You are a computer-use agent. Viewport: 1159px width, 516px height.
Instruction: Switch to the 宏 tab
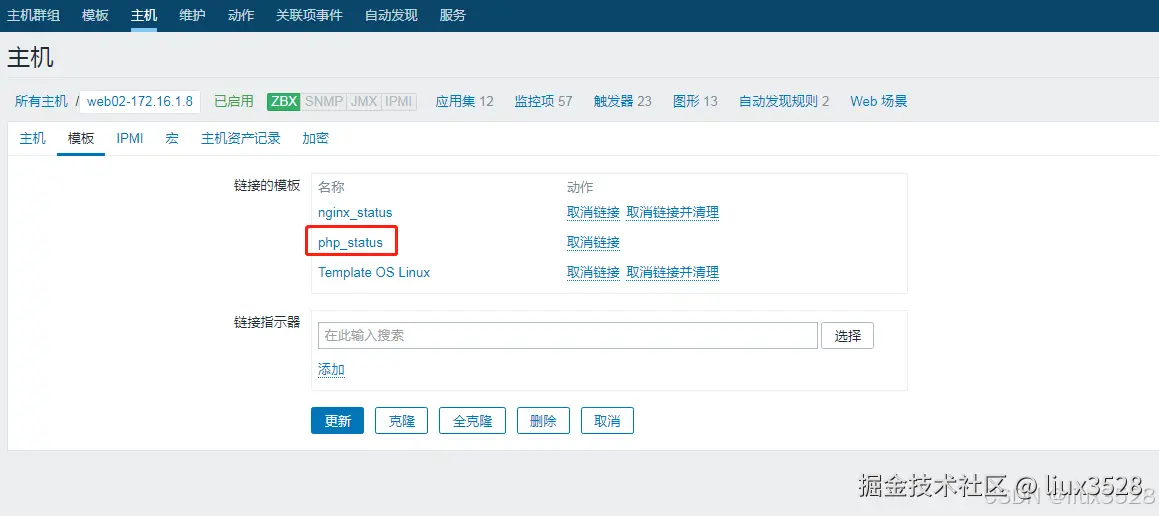tap(172, 138)
